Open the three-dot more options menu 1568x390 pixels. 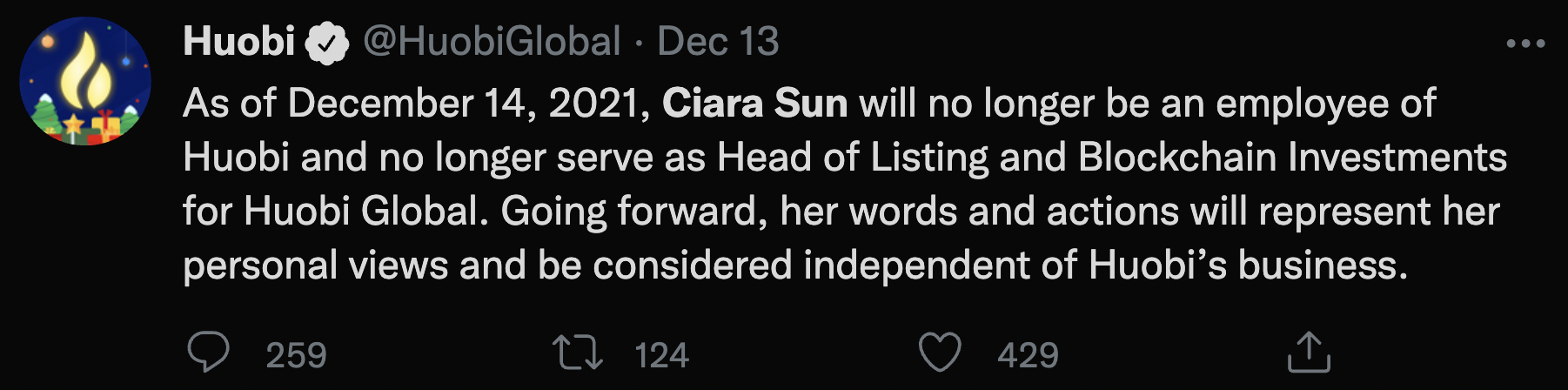(x=1524, y=44)
